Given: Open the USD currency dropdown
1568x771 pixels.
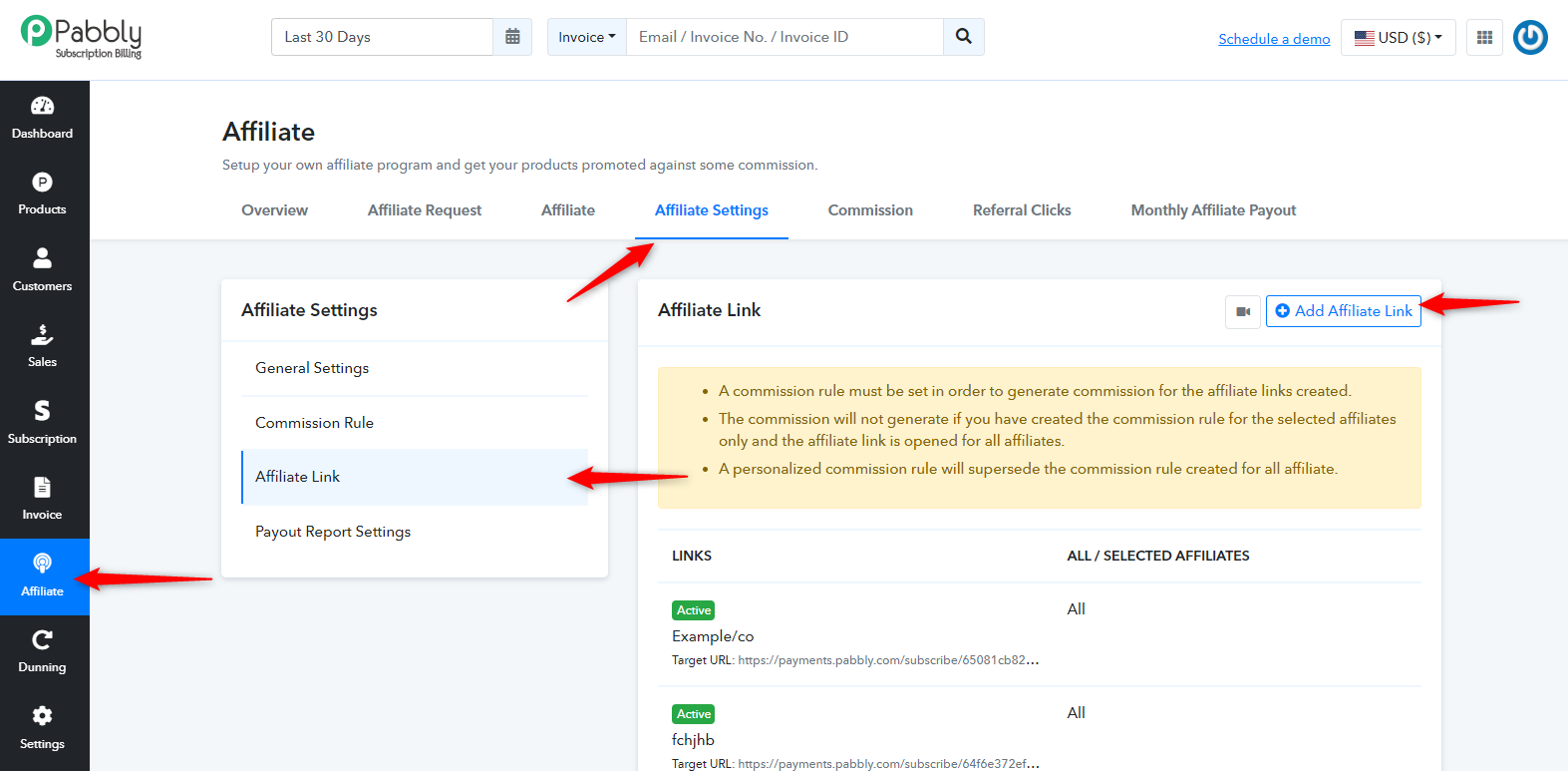Looking at the screenshot, I should (x=1398, y=37).
